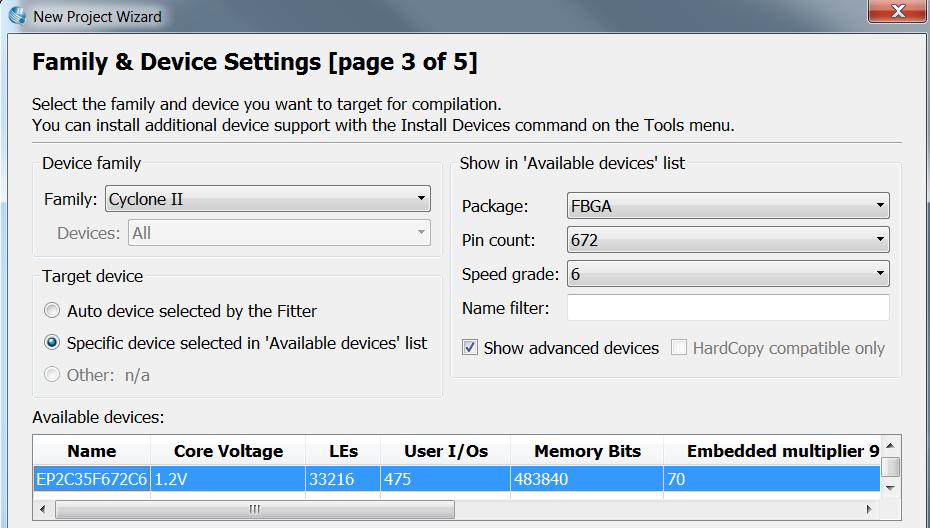Open the Family dropdown showing Cyclone II
The height and width of the screenshot is (528, 930).
pyautogui.click(x=267, y=199)
